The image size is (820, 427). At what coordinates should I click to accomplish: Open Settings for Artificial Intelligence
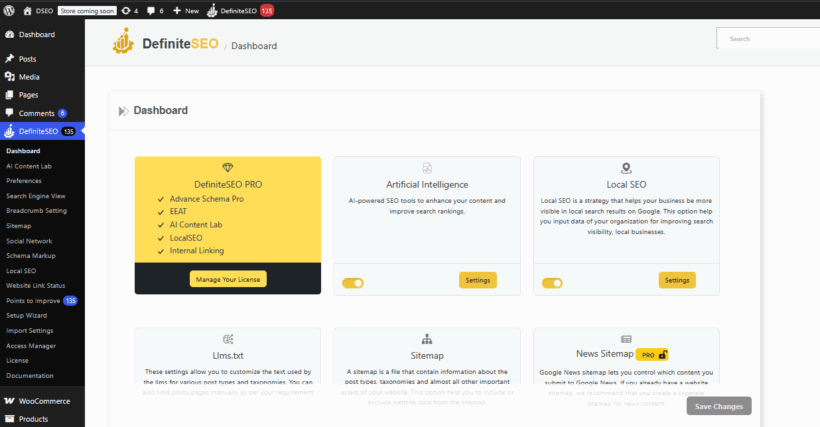pos(477,280)
